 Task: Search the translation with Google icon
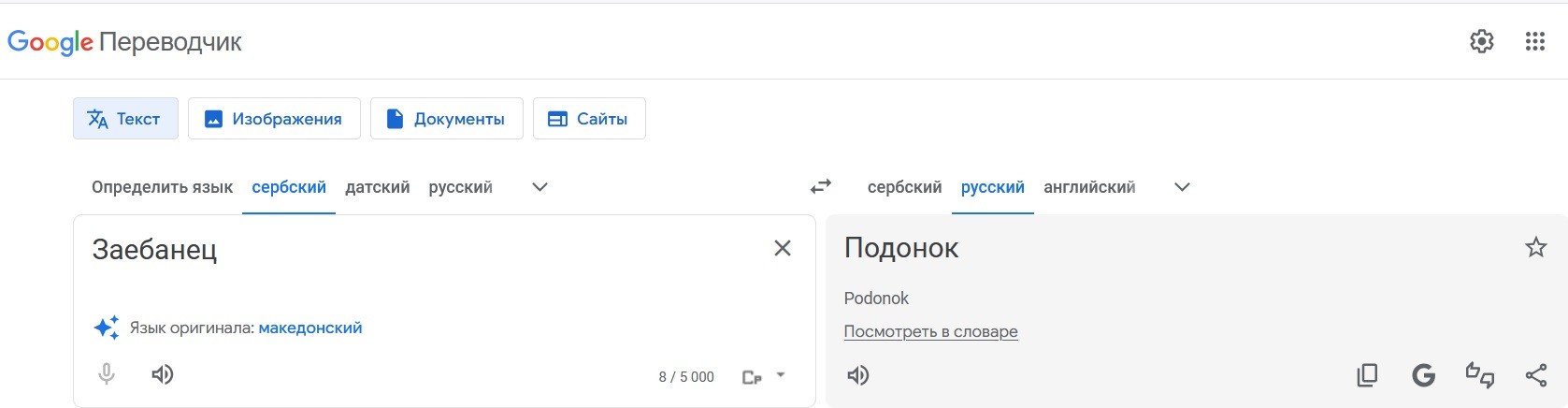coord(1423,376)
